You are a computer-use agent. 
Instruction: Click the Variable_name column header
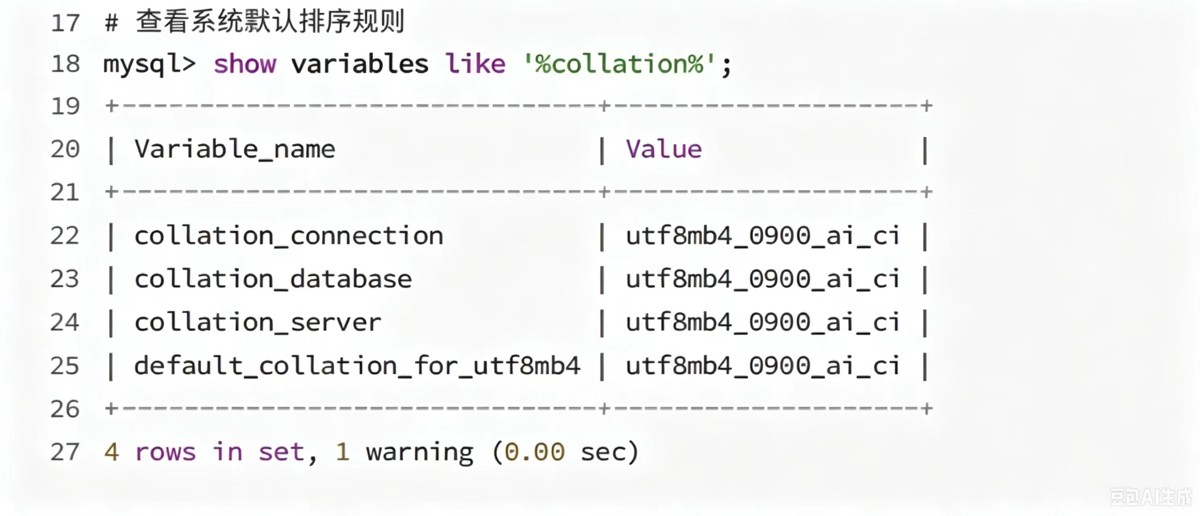pos(235,150)
